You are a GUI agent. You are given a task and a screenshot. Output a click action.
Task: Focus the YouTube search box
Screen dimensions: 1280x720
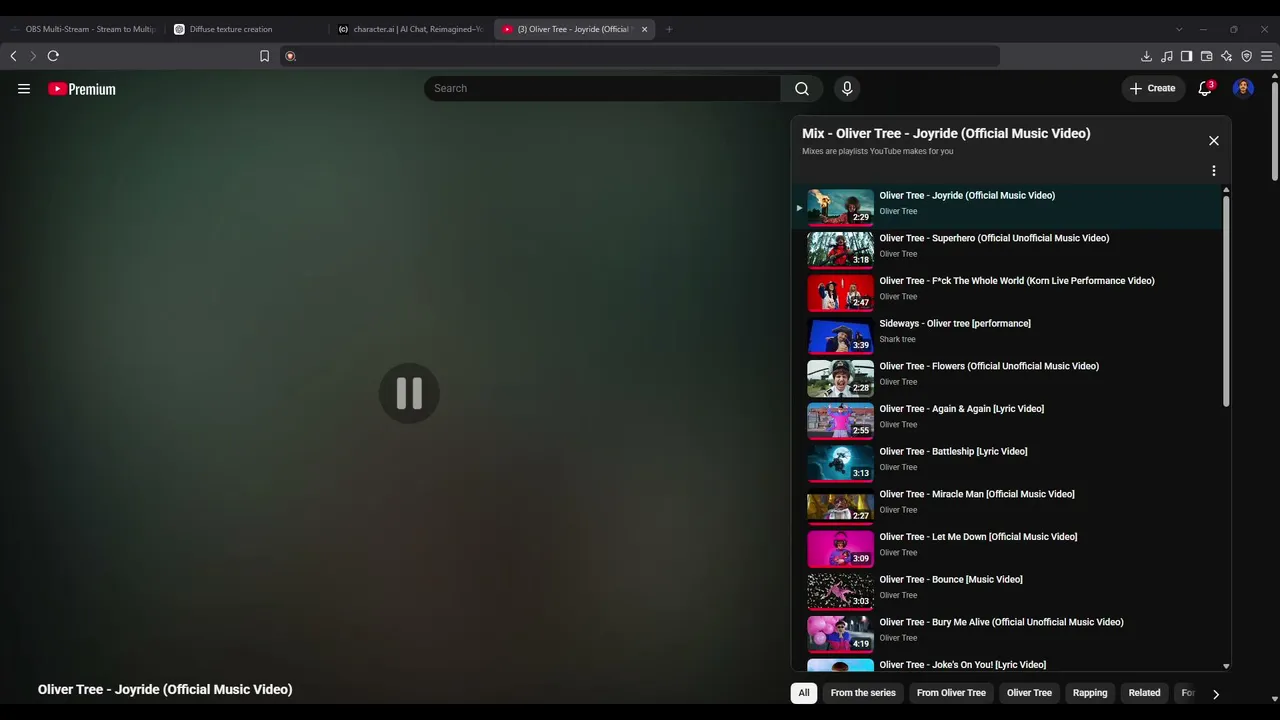click(x=602, y=89)
